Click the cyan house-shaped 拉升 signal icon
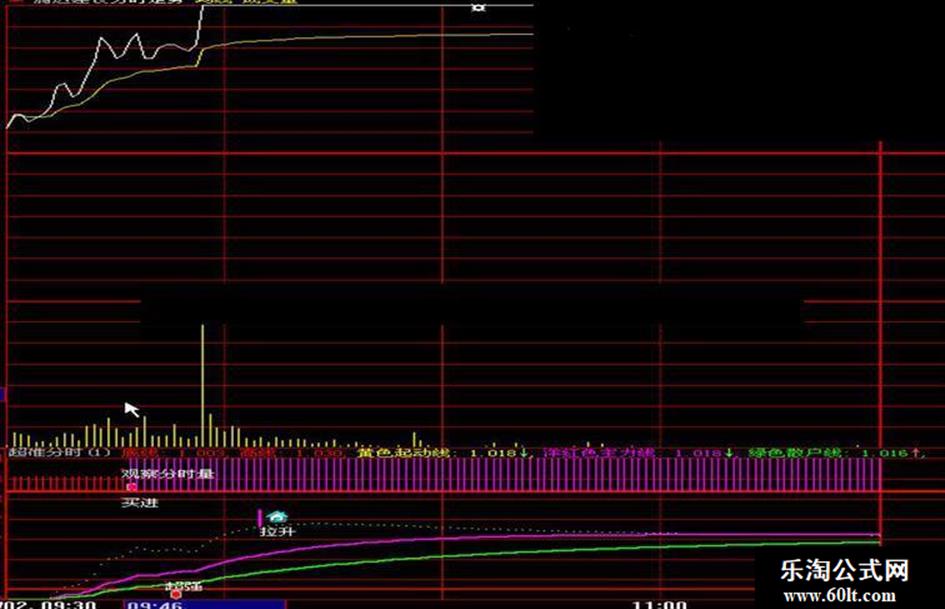The image size is (945, 609). [x=277, y=517]
